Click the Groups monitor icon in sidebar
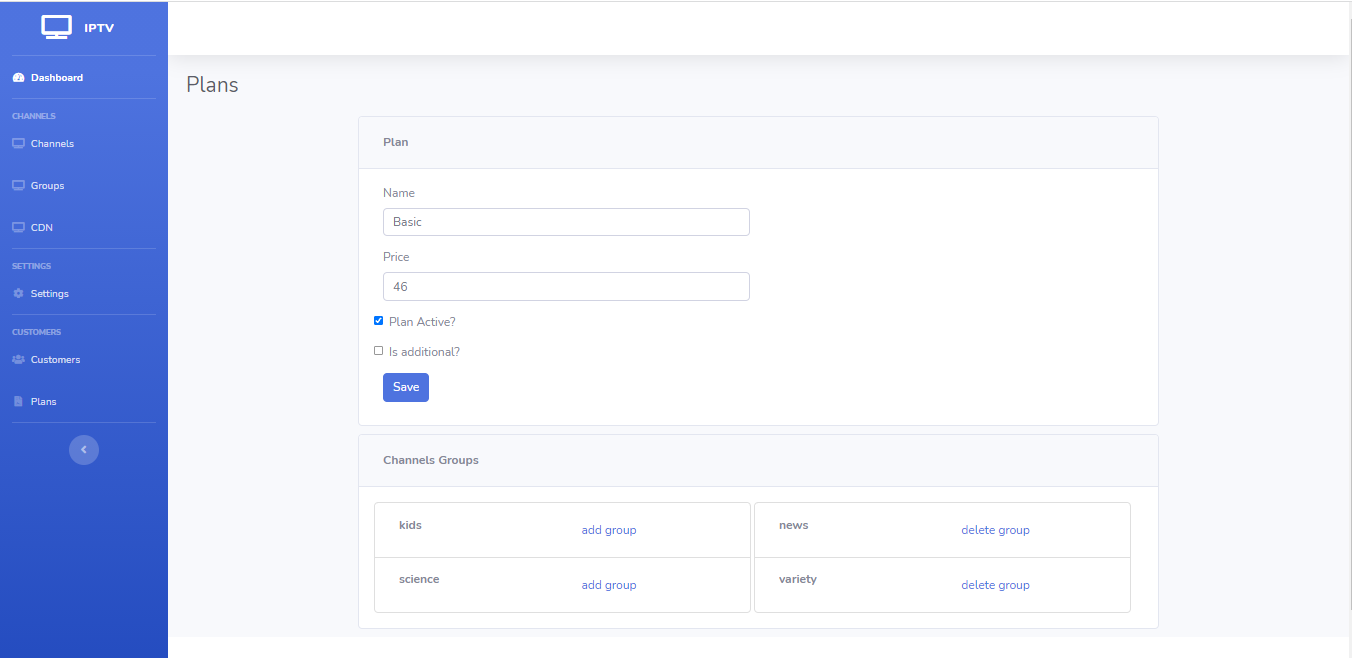This screenshot has width=1352, height=658. click(18, 186)
